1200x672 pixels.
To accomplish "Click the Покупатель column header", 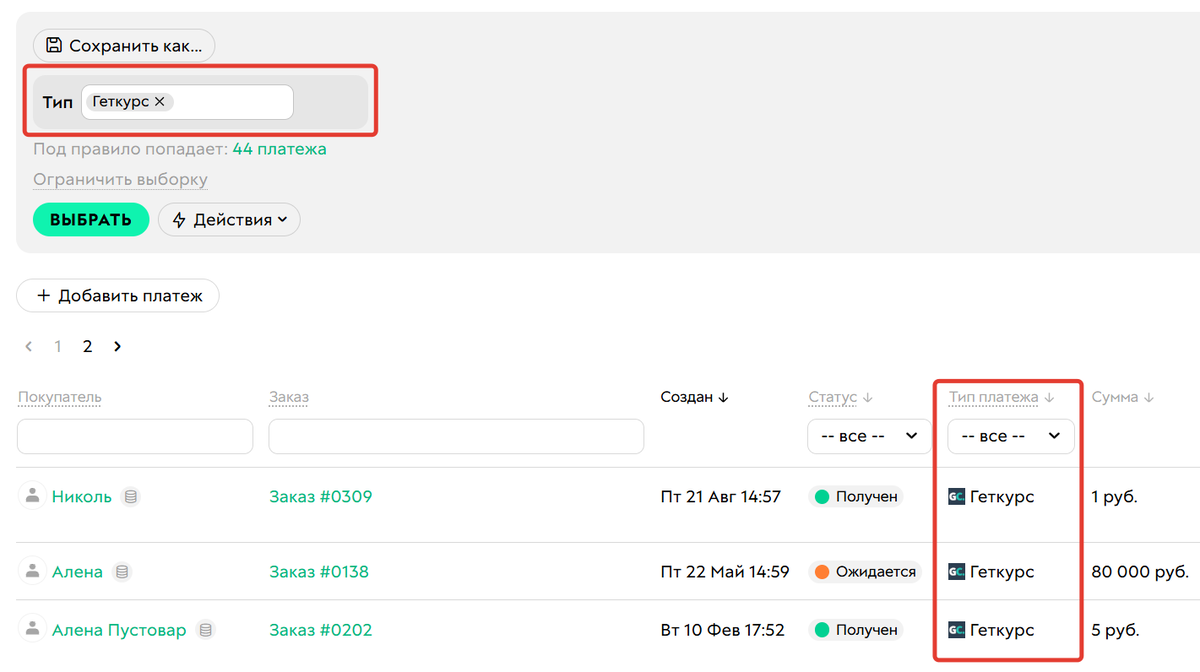I will click(x=60, y=397).
